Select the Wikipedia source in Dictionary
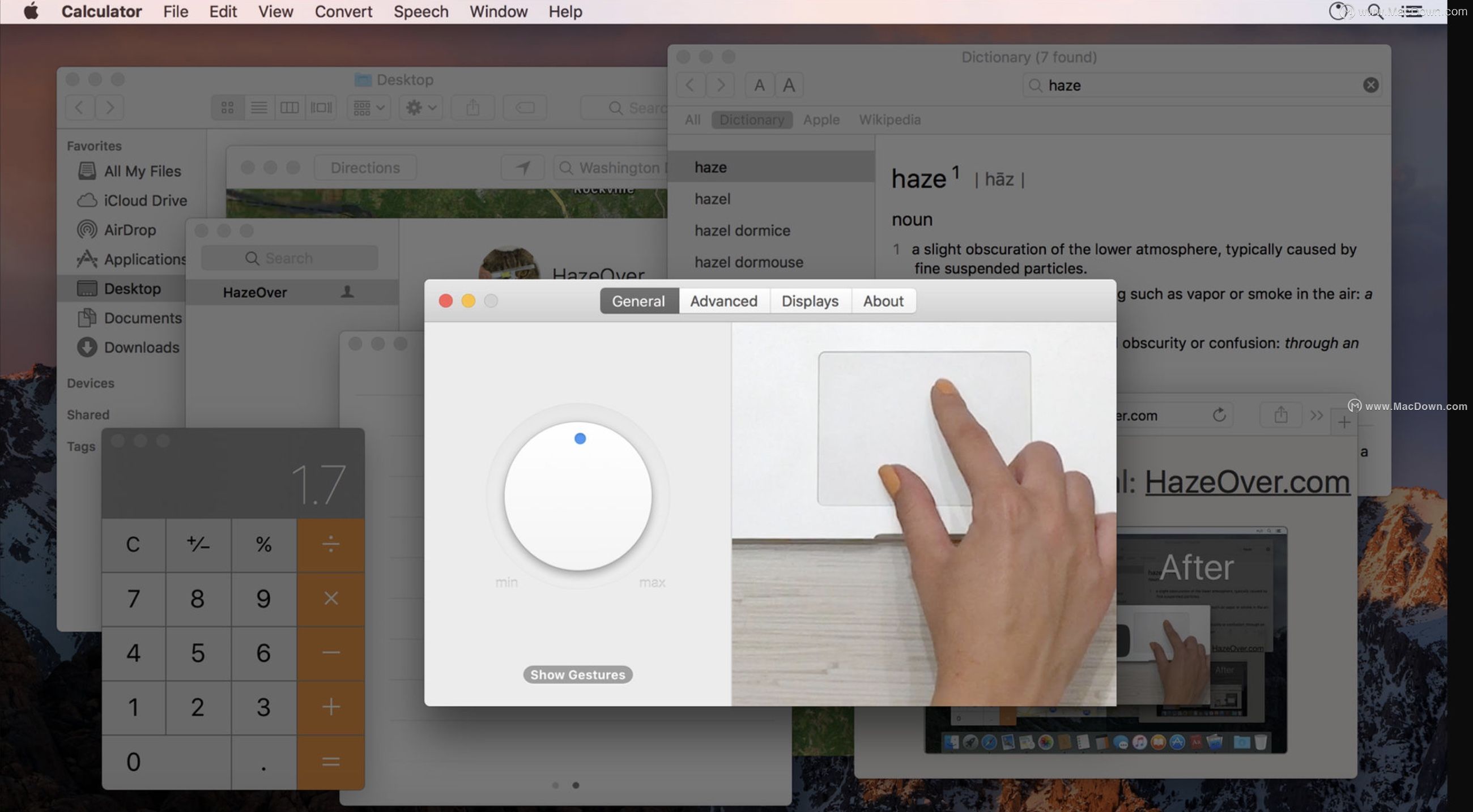Viewport: 1473px width, 812px height. pos(889,119)
